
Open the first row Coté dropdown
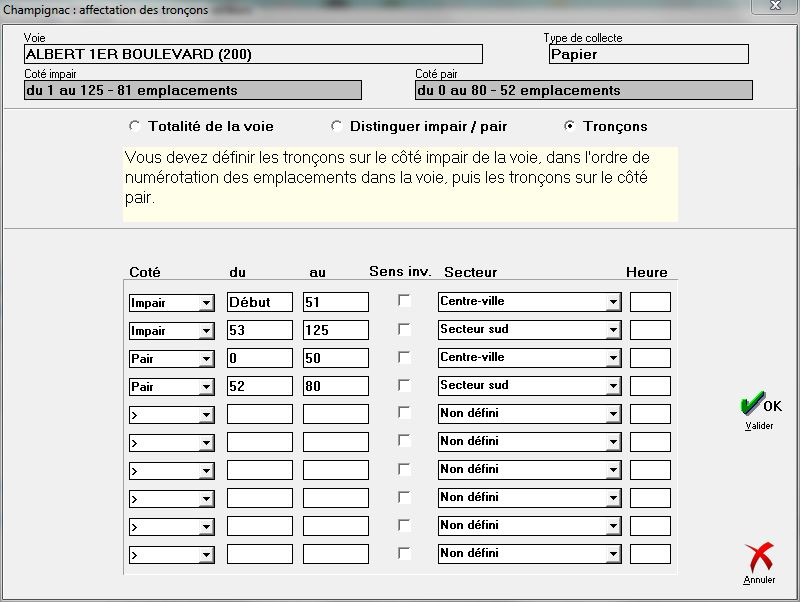[206, 302]
